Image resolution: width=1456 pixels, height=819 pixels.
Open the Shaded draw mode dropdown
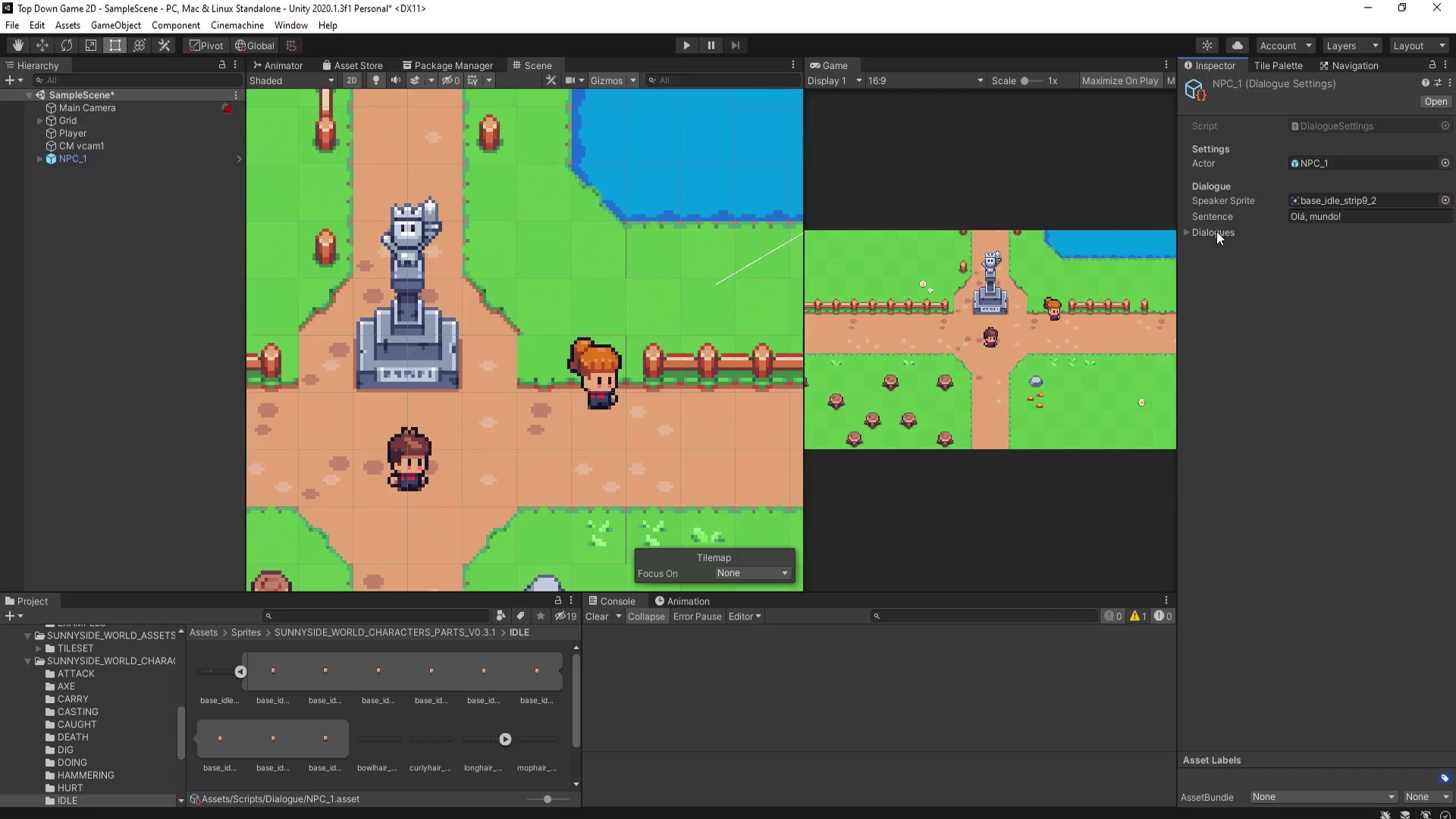click(x=292, y=80)
